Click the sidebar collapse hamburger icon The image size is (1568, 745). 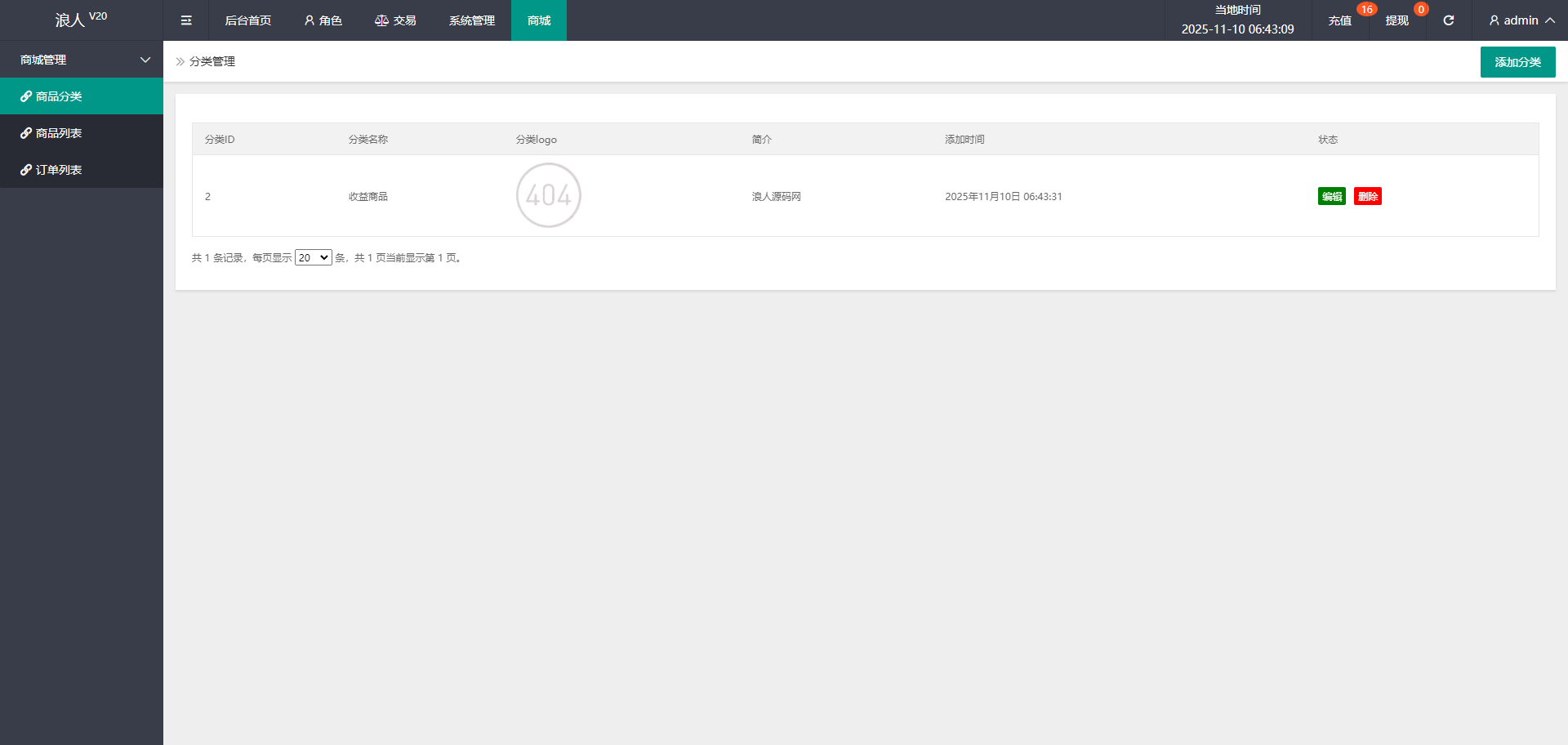point(186,20)
